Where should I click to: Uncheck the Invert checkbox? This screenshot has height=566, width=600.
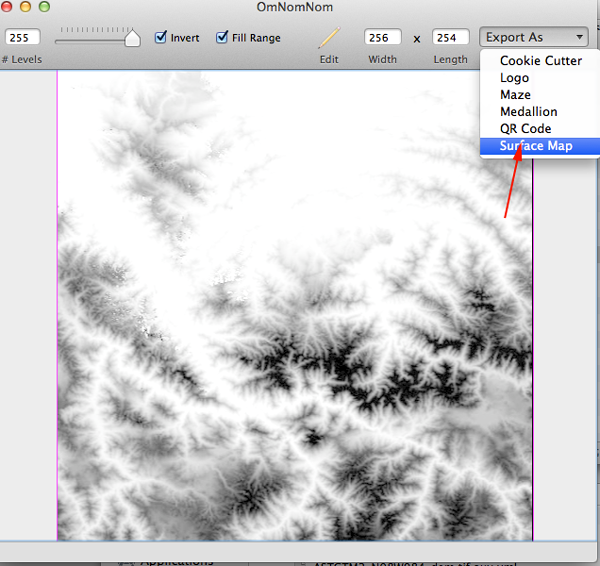click(161, 37)
